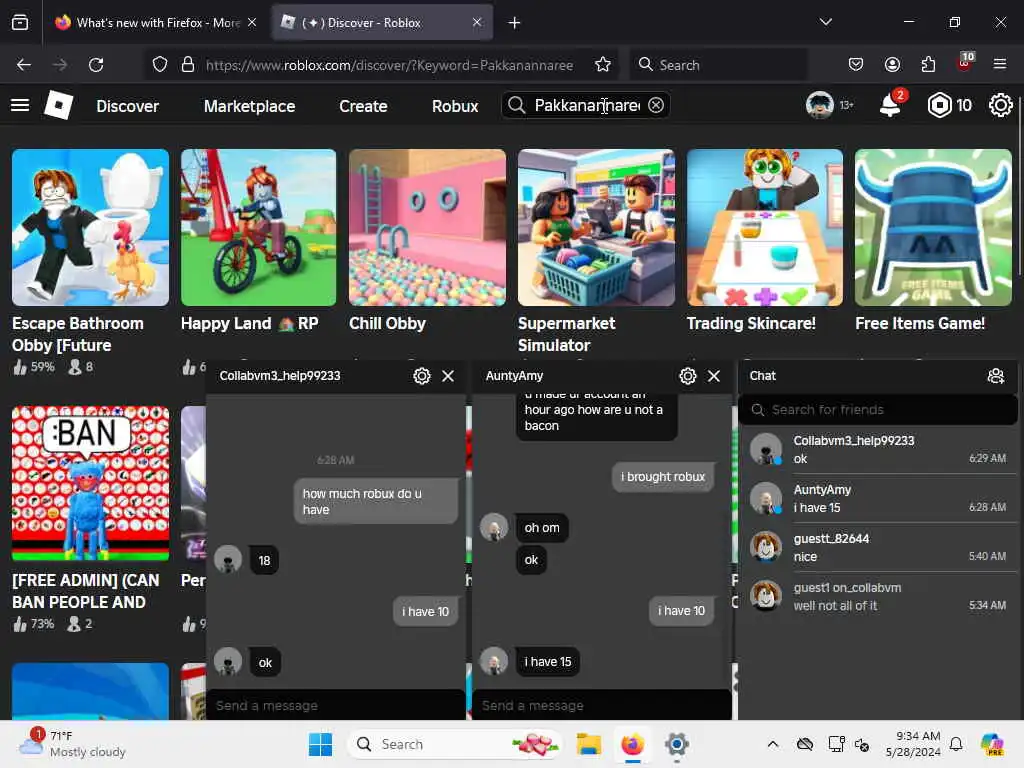Open the Pocket save icon
The image size is (1024, 768).
(856, 65)
